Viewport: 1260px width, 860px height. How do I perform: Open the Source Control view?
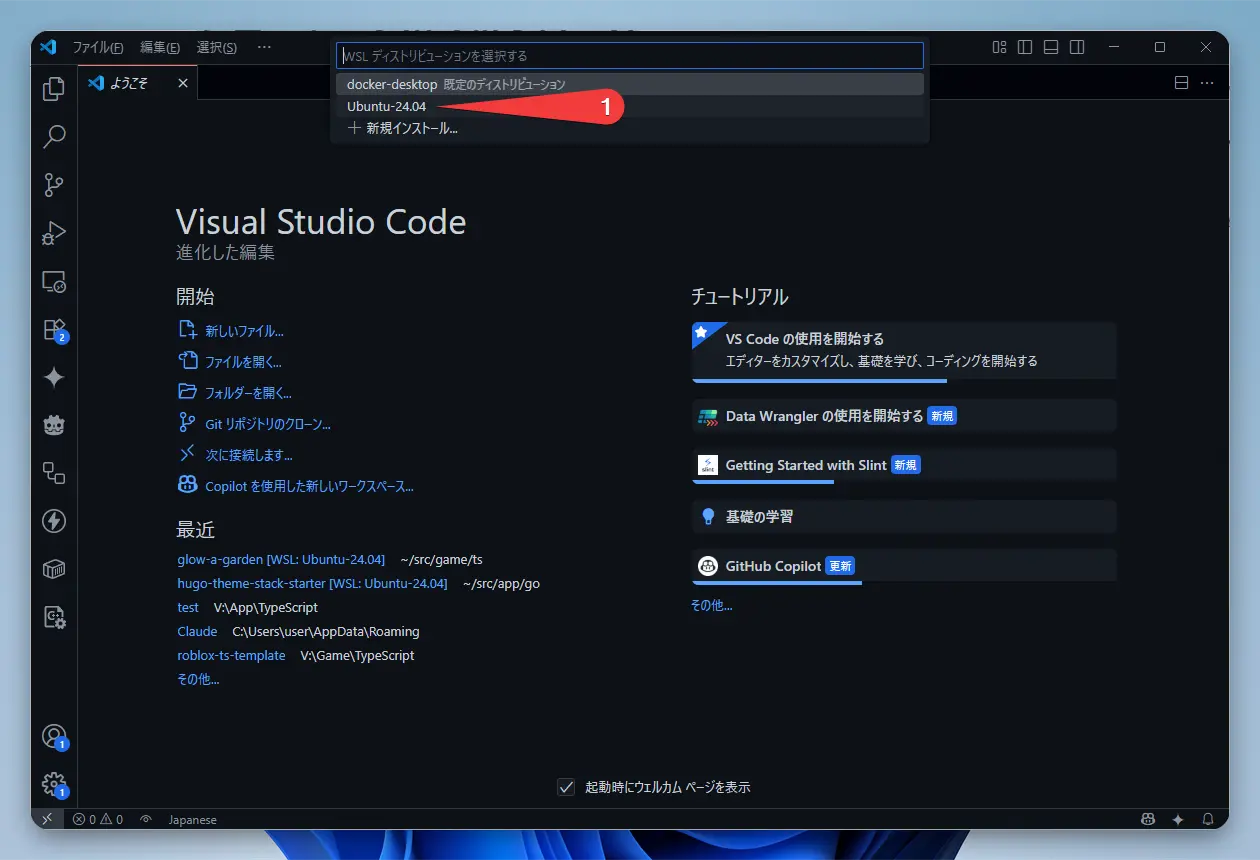[x=54, y=185]
